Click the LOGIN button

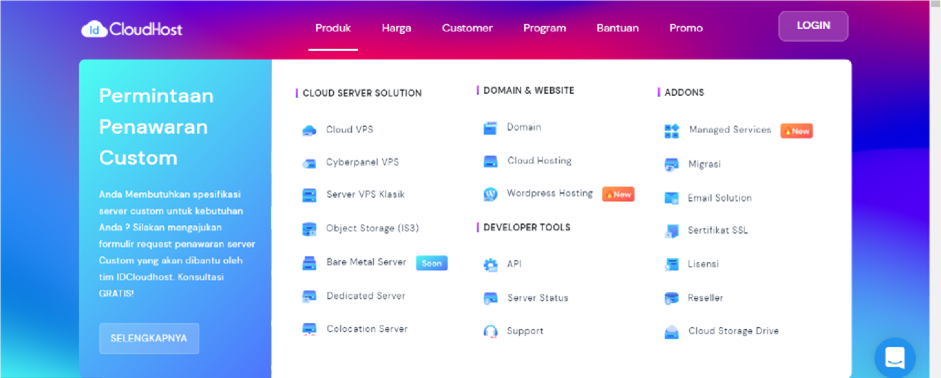click(x=813, y=26)
